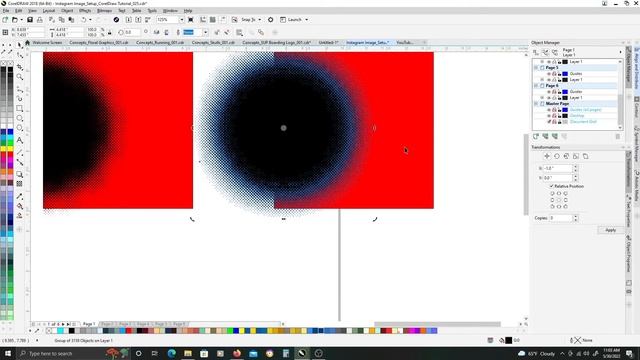Screen dimensions: 640x360
Task: Click the rotation angle input field
Action: click(x=133, y=32)
